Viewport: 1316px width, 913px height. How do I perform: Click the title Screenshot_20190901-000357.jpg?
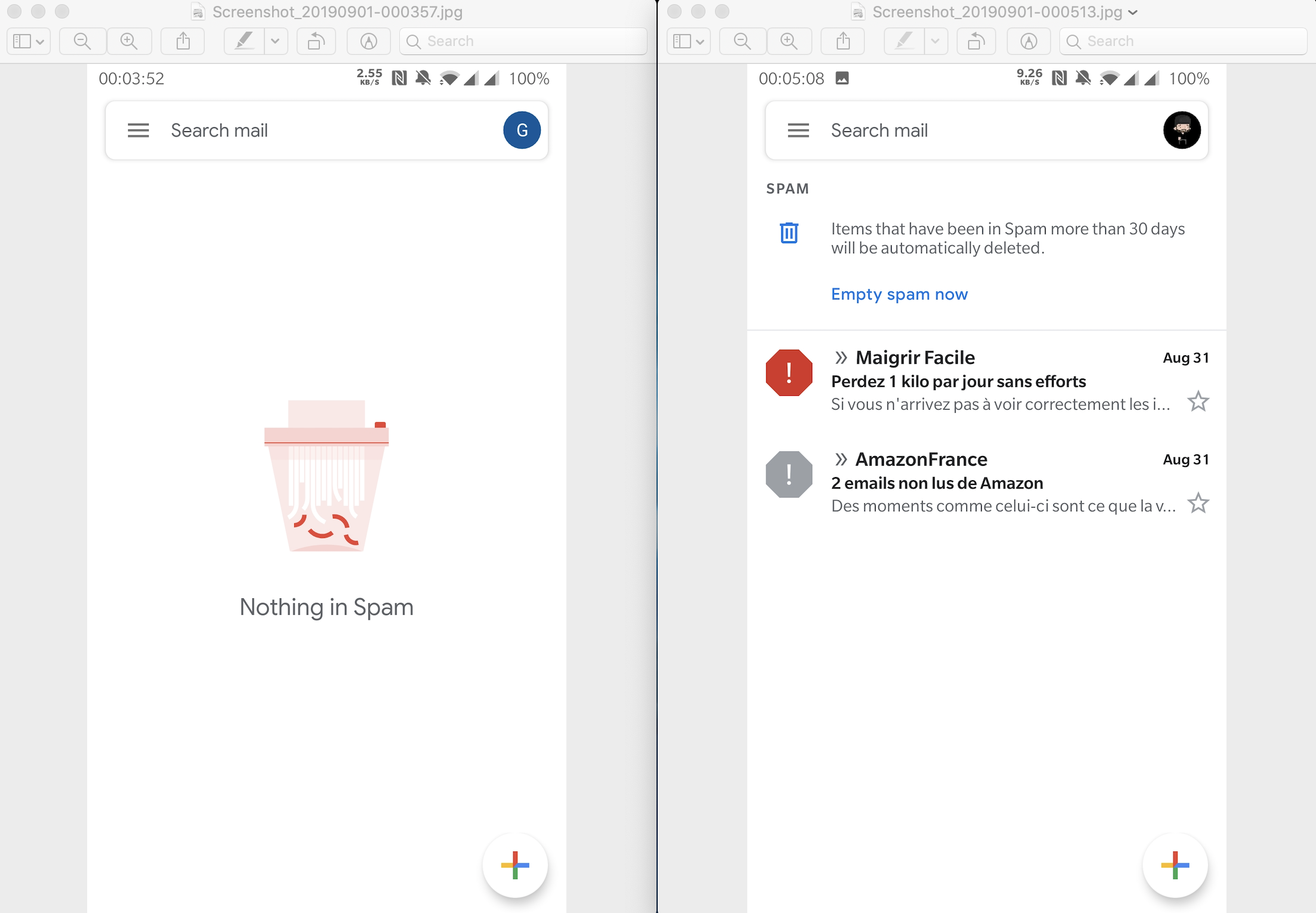(337, 12)
